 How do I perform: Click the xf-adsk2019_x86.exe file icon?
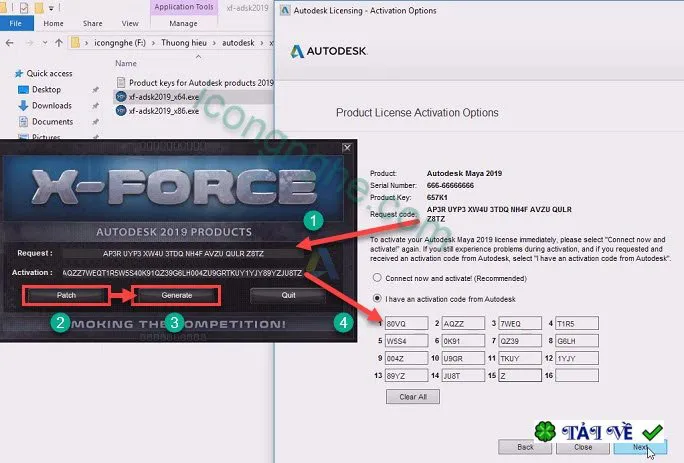point(121,111)
